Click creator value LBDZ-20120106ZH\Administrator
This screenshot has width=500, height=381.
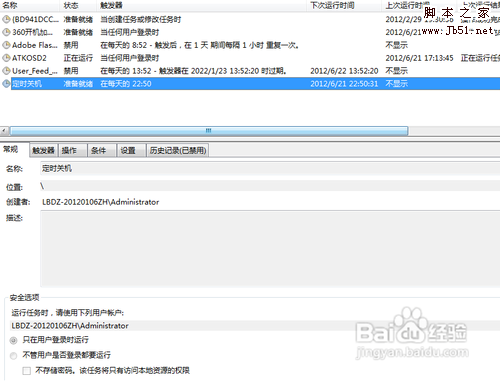pos(101,202)
